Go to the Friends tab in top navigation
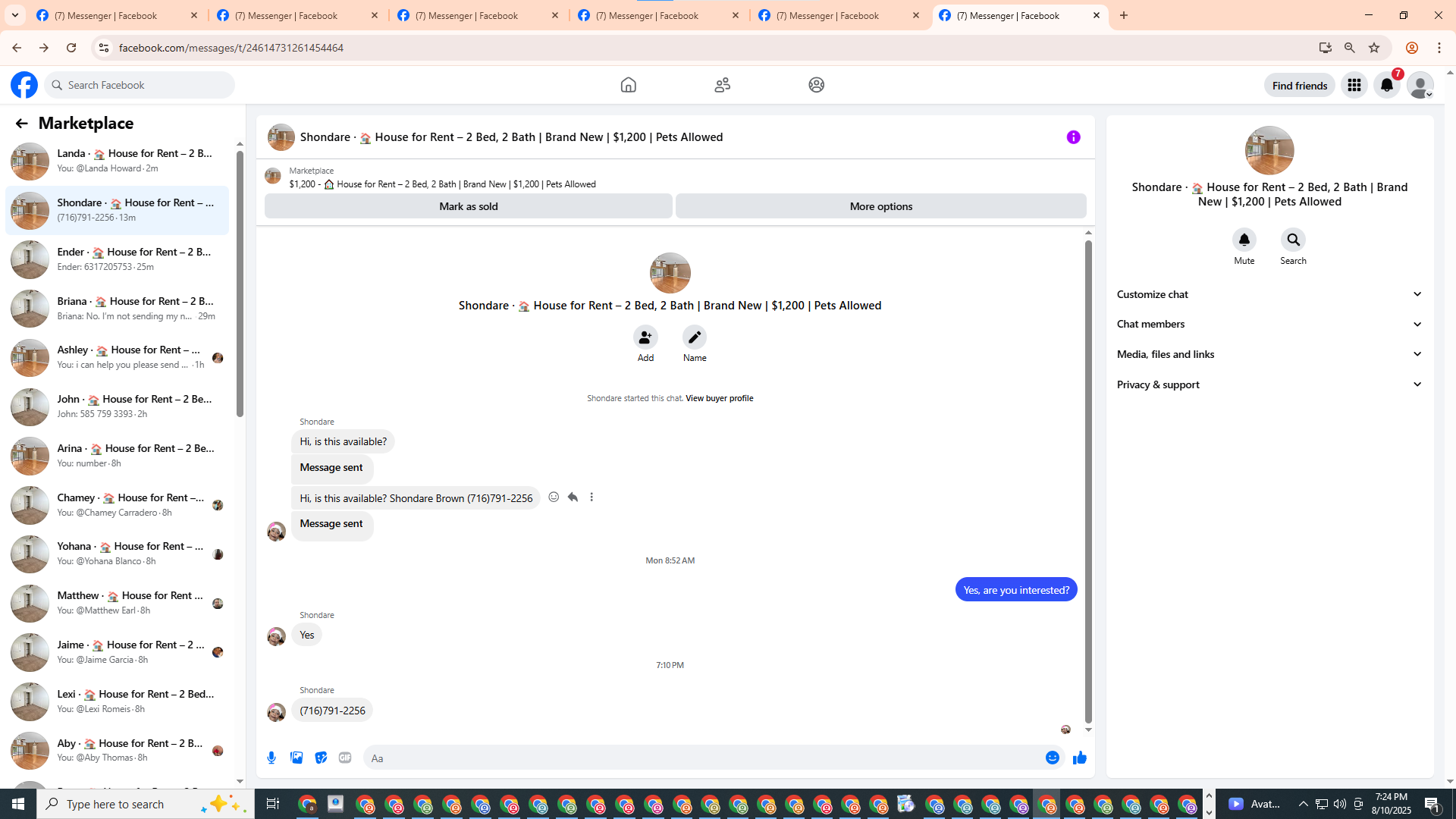Viewport: 1456px width, 819px height. click(x=722, y=85)
